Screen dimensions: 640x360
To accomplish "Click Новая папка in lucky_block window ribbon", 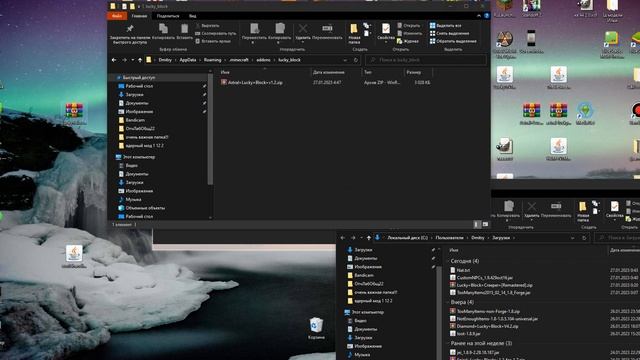I will click(x=354, y=33).
